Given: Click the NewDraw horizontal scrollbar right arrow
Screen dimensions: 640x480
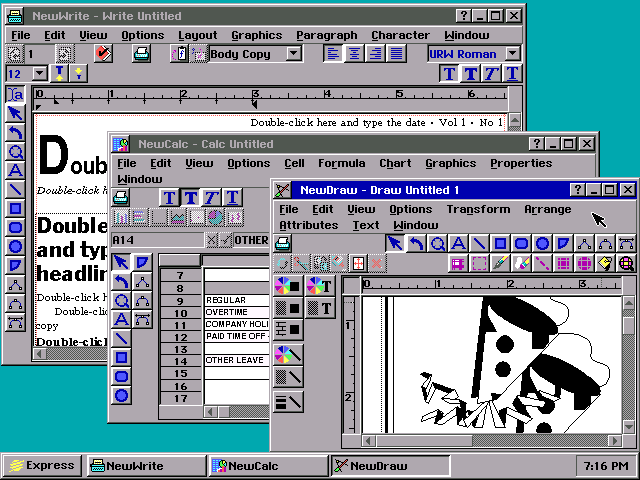Looking at the screenshot, I should coord(614,441).
